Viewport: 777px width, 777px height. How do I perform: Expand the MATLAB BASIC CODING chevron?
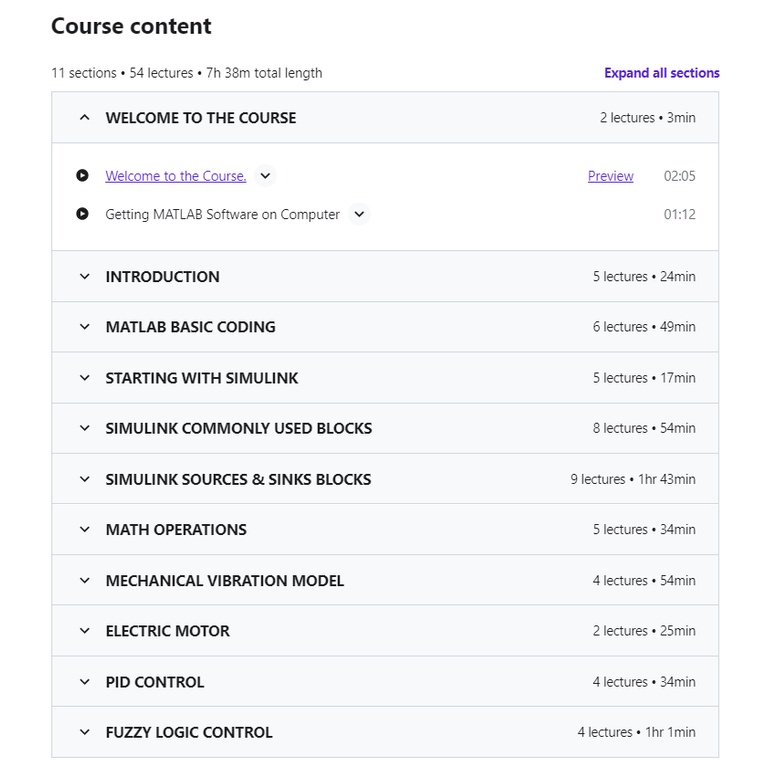[85, 327]
